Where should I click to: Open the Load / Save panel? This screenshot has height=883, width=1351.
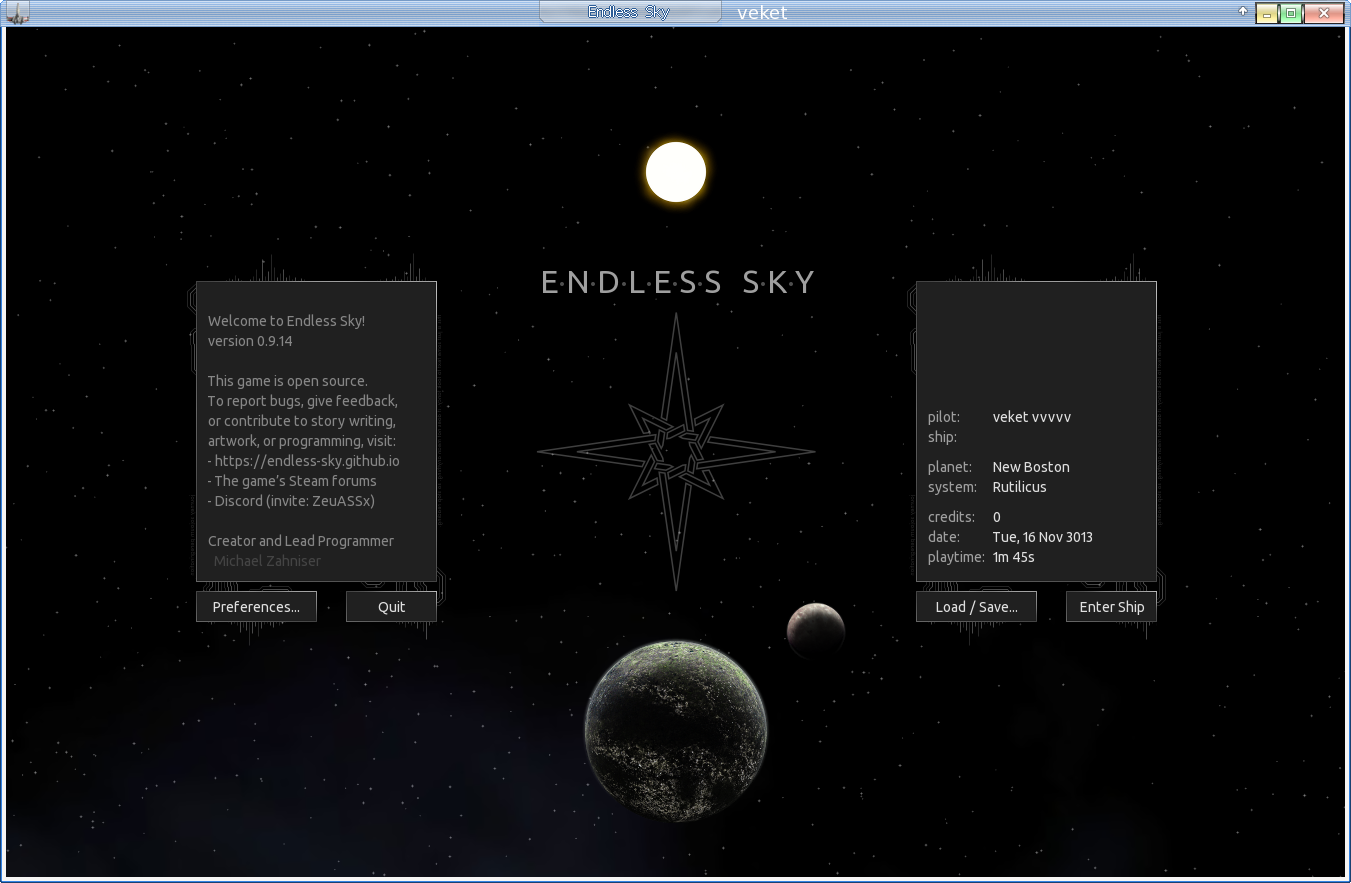[976, 607]
